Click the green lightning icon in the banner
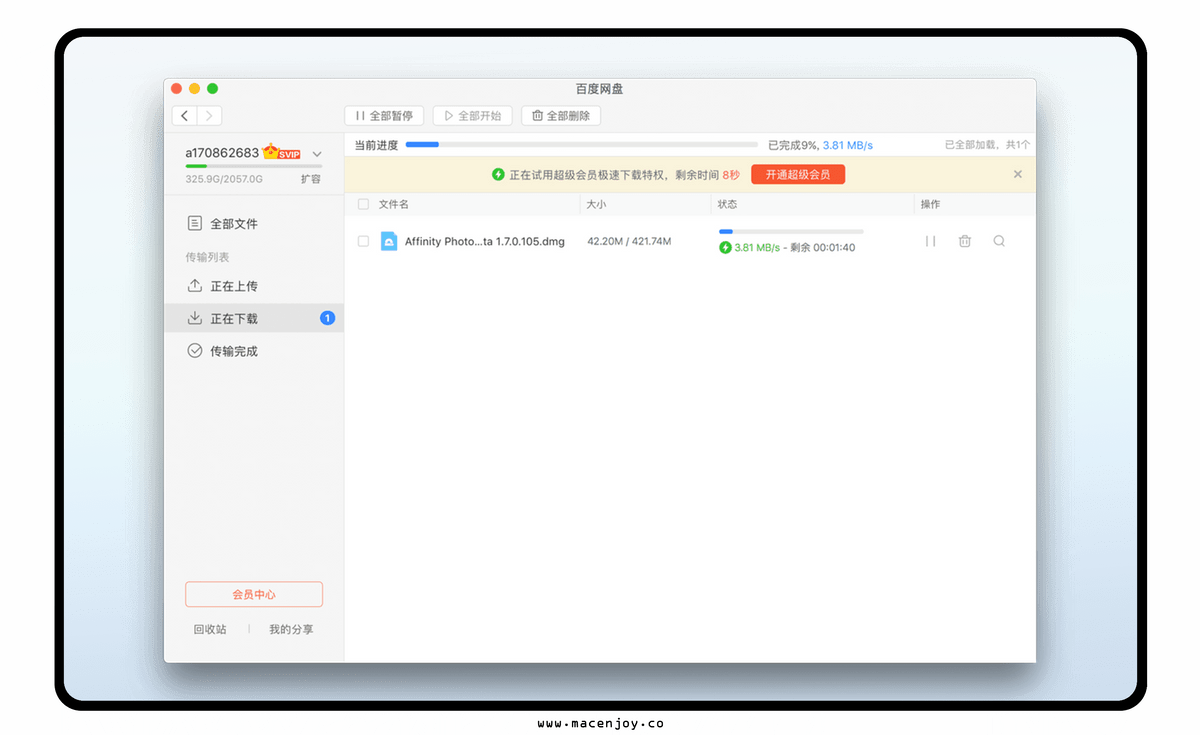This screenshot has height=735, width=1200. 498,174
